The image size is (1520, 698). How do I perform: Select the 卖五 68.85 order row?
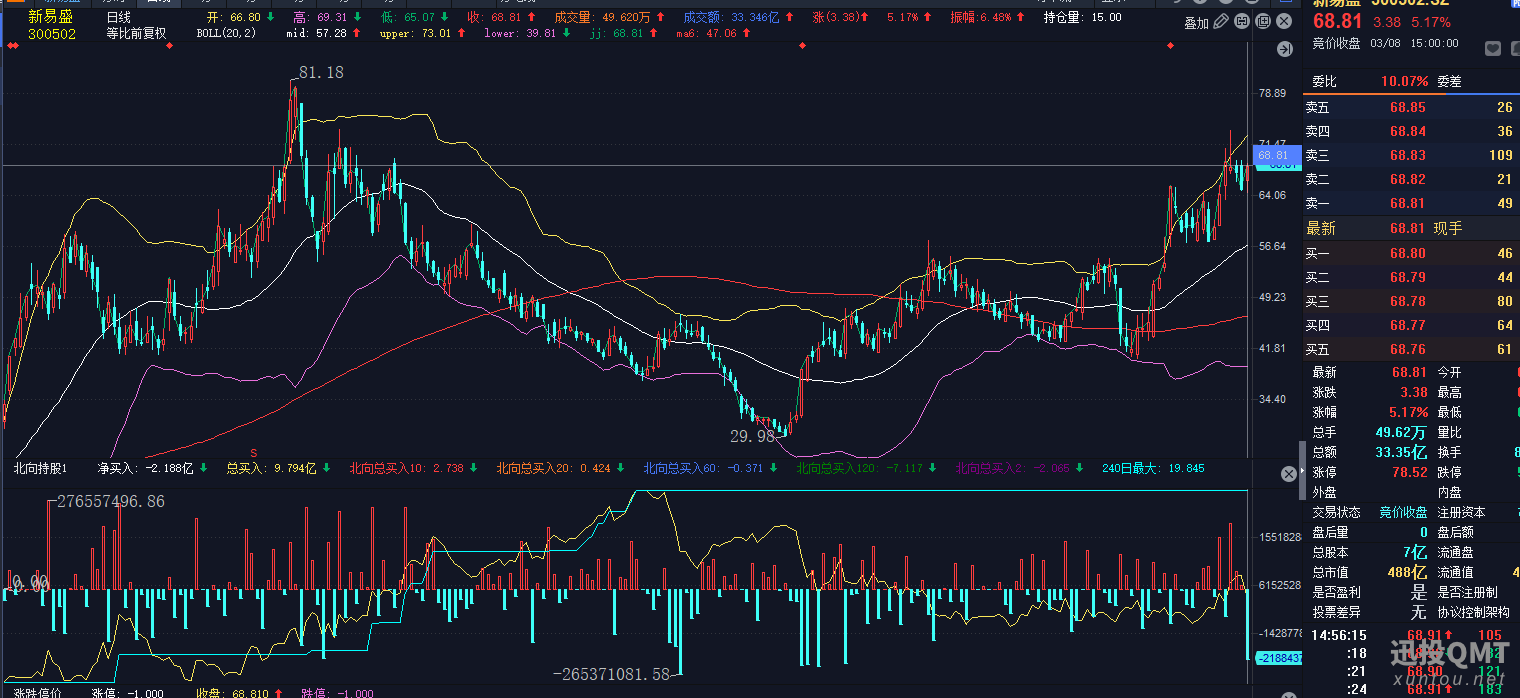[x=1410, y=107]
